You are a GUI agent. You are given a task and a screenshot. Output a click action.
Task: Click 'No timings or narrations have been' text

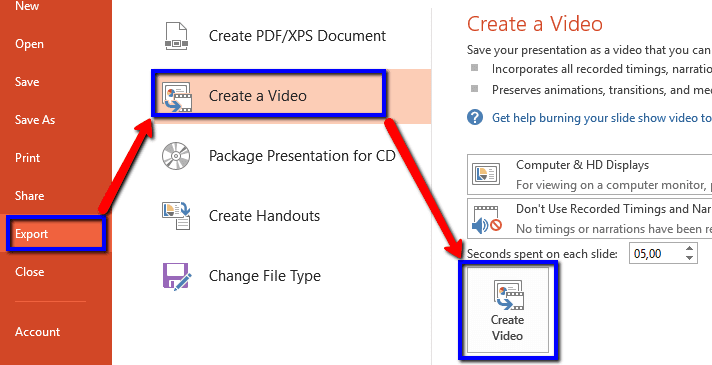614,229
